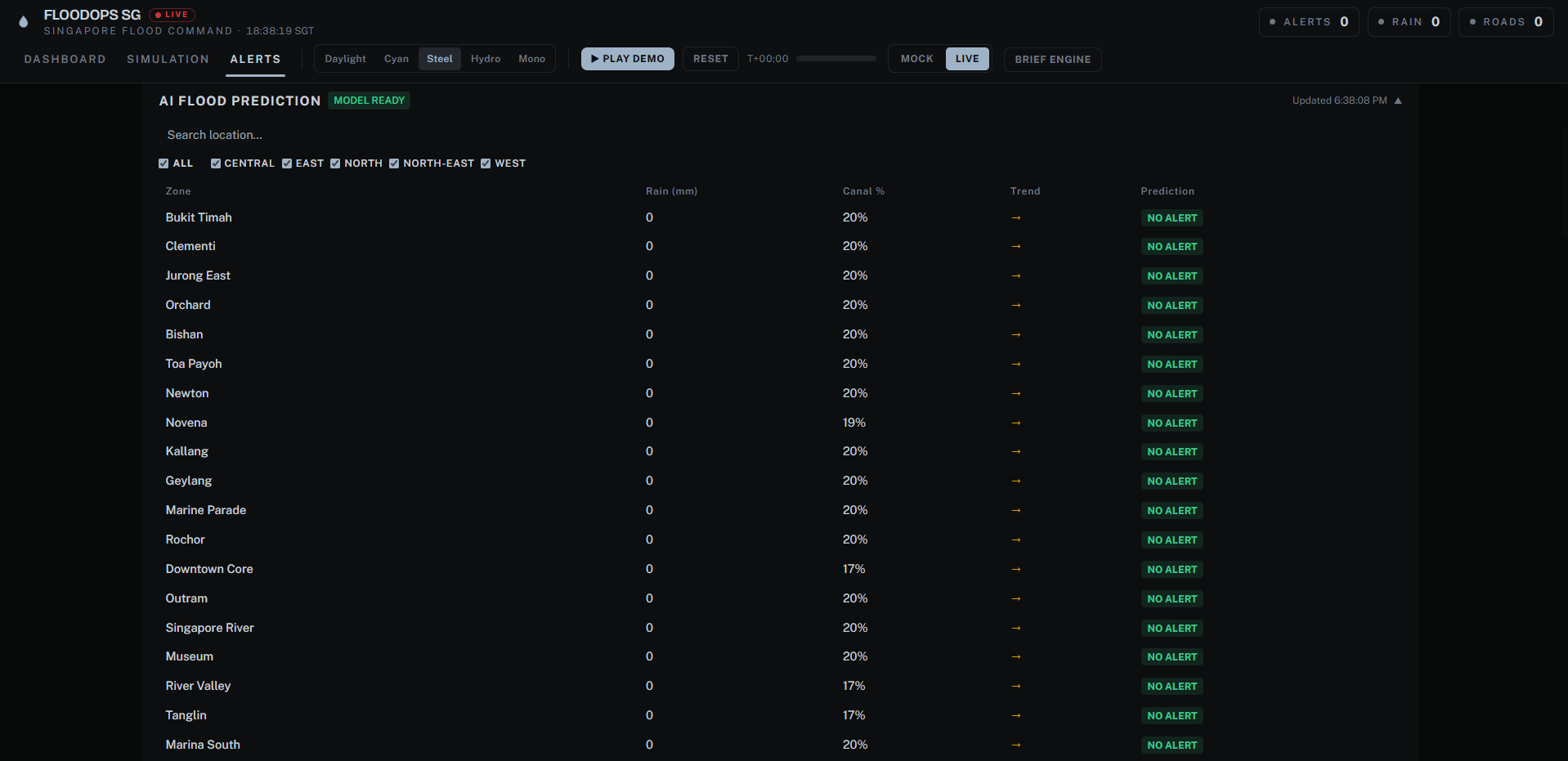The image size is (1568, 761).
Task: Click the trend arrow for Downtown Core
Action: coord(1016,569)
